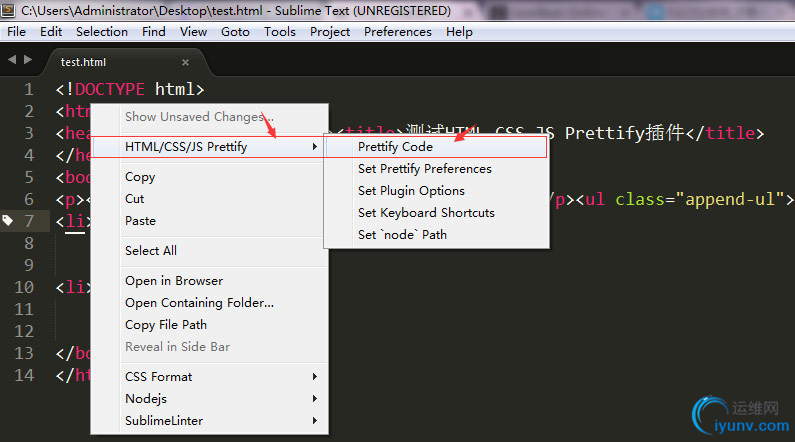This screenshot has height=442, width=795.
Task: Click the bookmark marker on line 7
Action: pyautogui.click(x=8, y=220)
